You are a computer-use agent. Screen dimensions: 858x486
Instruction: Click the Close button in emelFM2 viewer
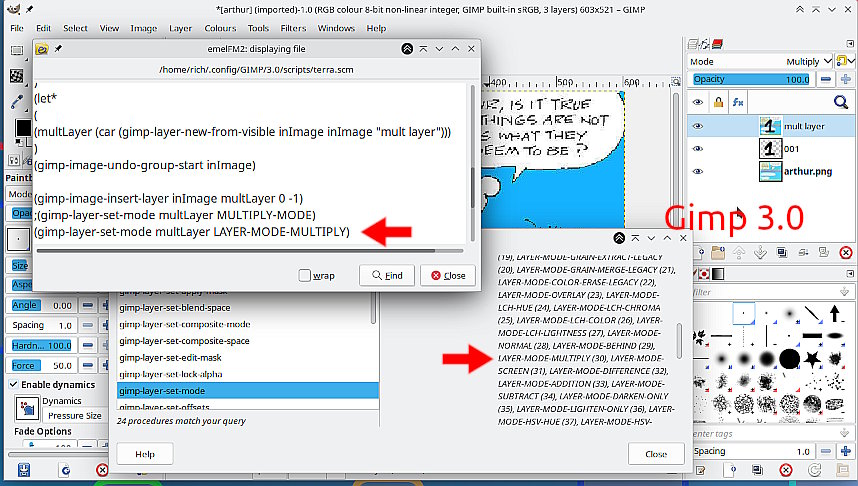click(x=448, y=275)
